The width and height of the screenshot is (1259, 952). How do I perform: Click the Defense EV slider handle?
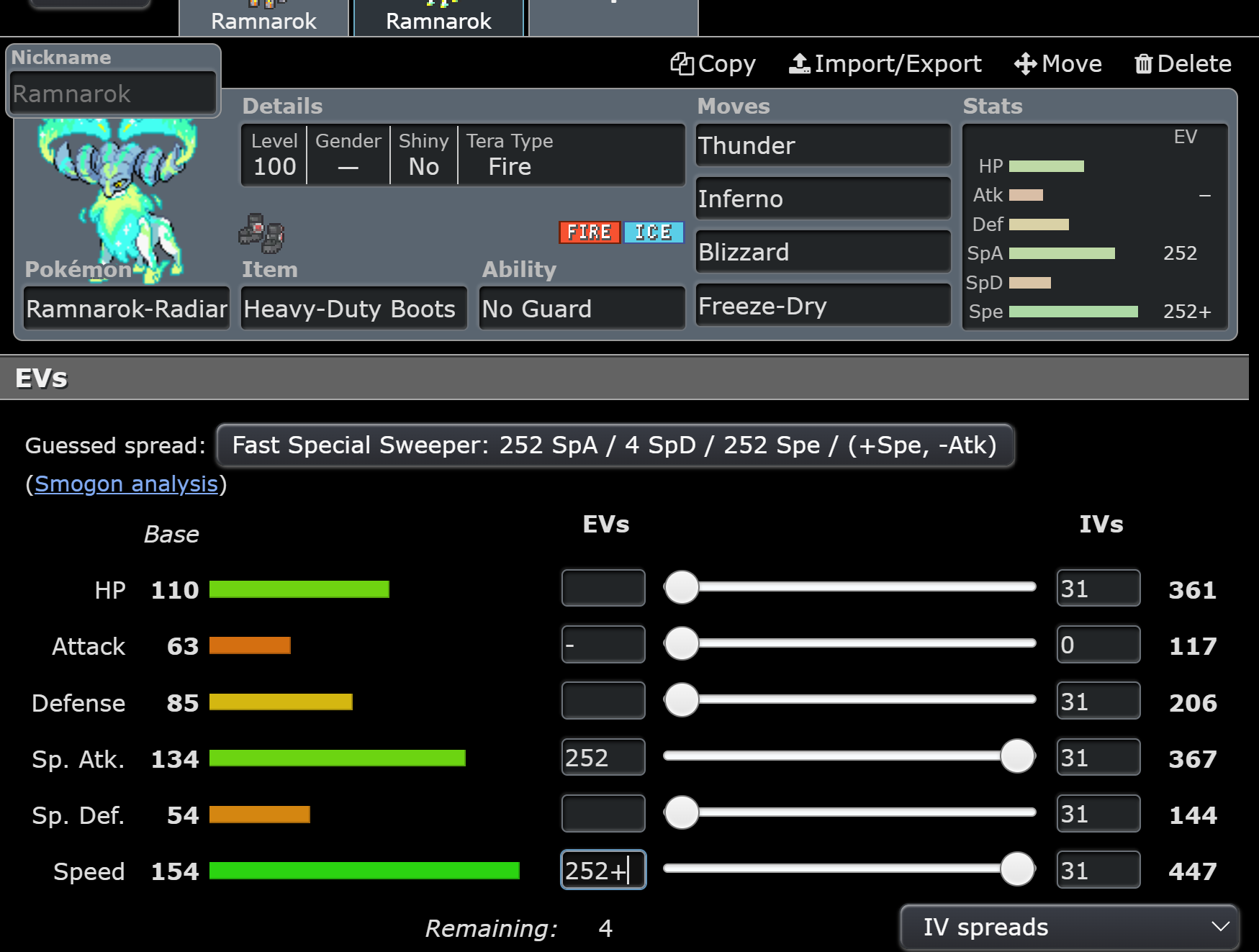click(x=682, y=699)
